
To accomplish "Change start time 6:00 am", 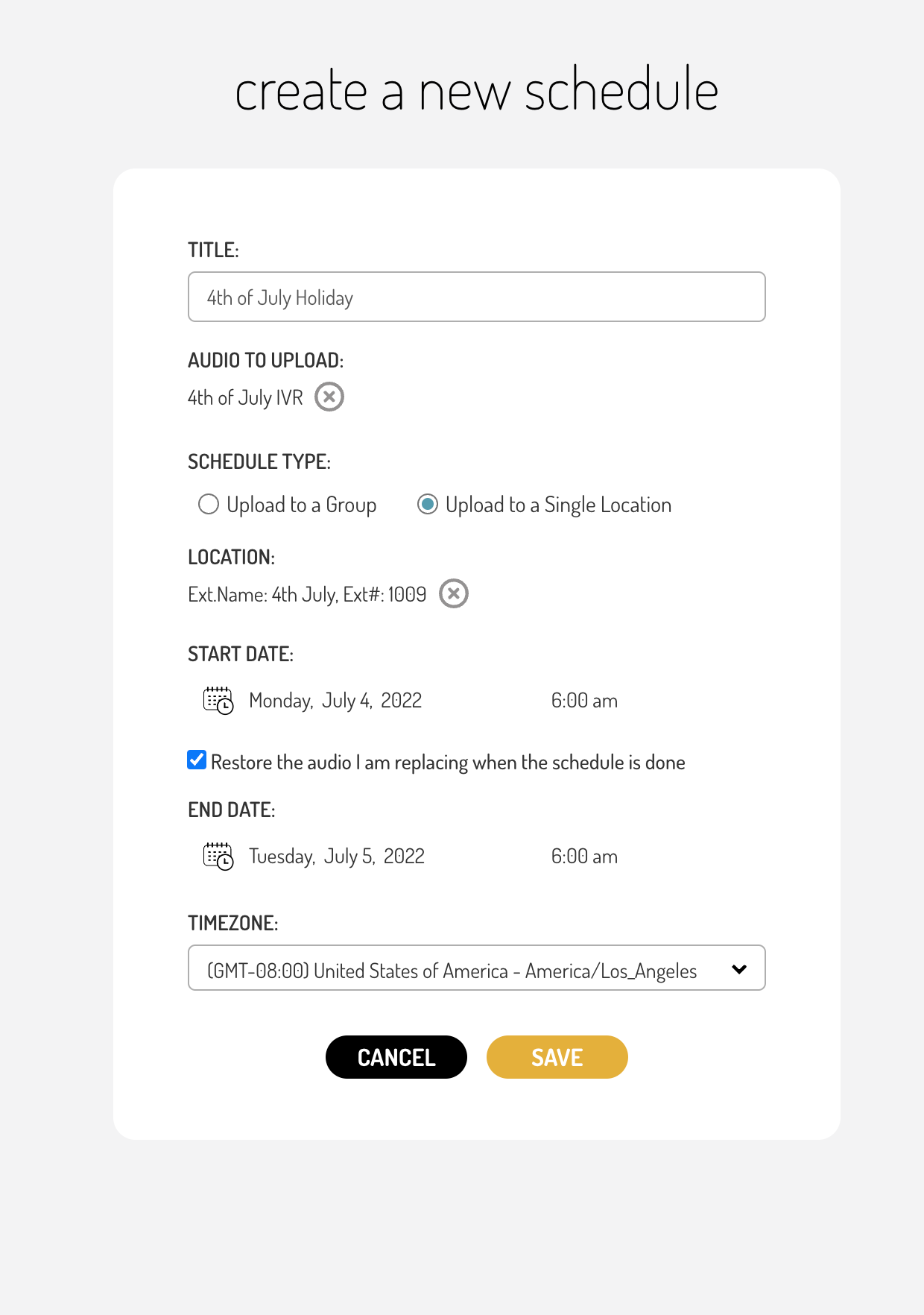I will pyautogui.click(x=584, y=701).
